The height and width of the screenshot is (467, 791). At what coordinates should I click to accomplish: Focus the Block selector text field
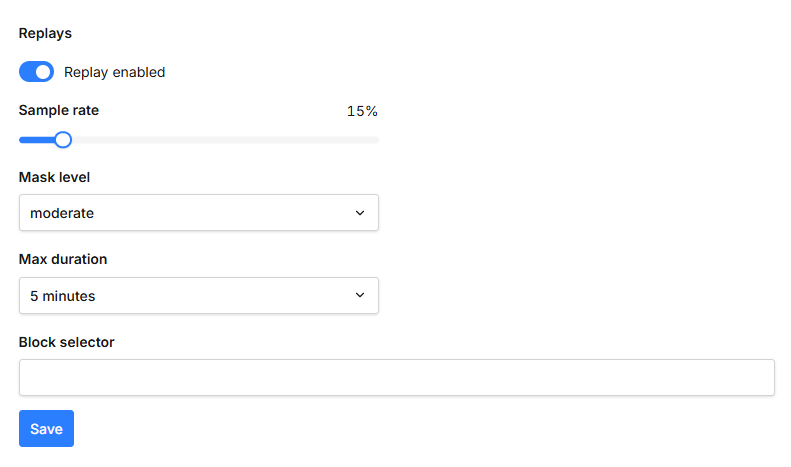(396, 378)
